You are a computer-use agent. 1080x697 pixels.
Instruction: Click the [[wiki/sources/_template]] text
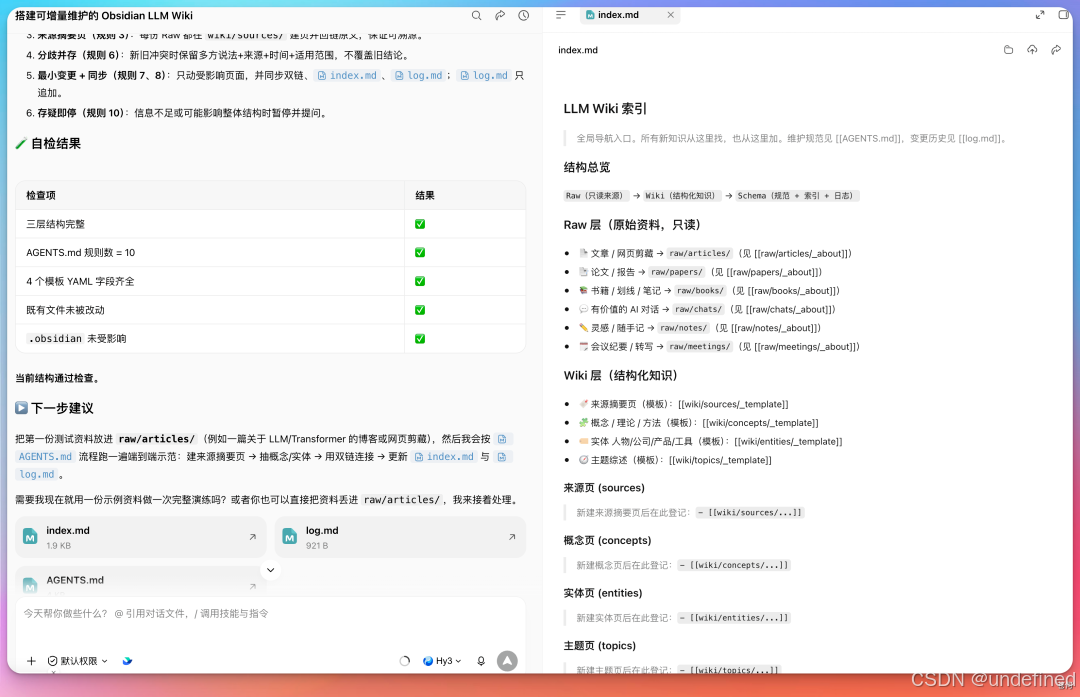click(x=733, y=404)
